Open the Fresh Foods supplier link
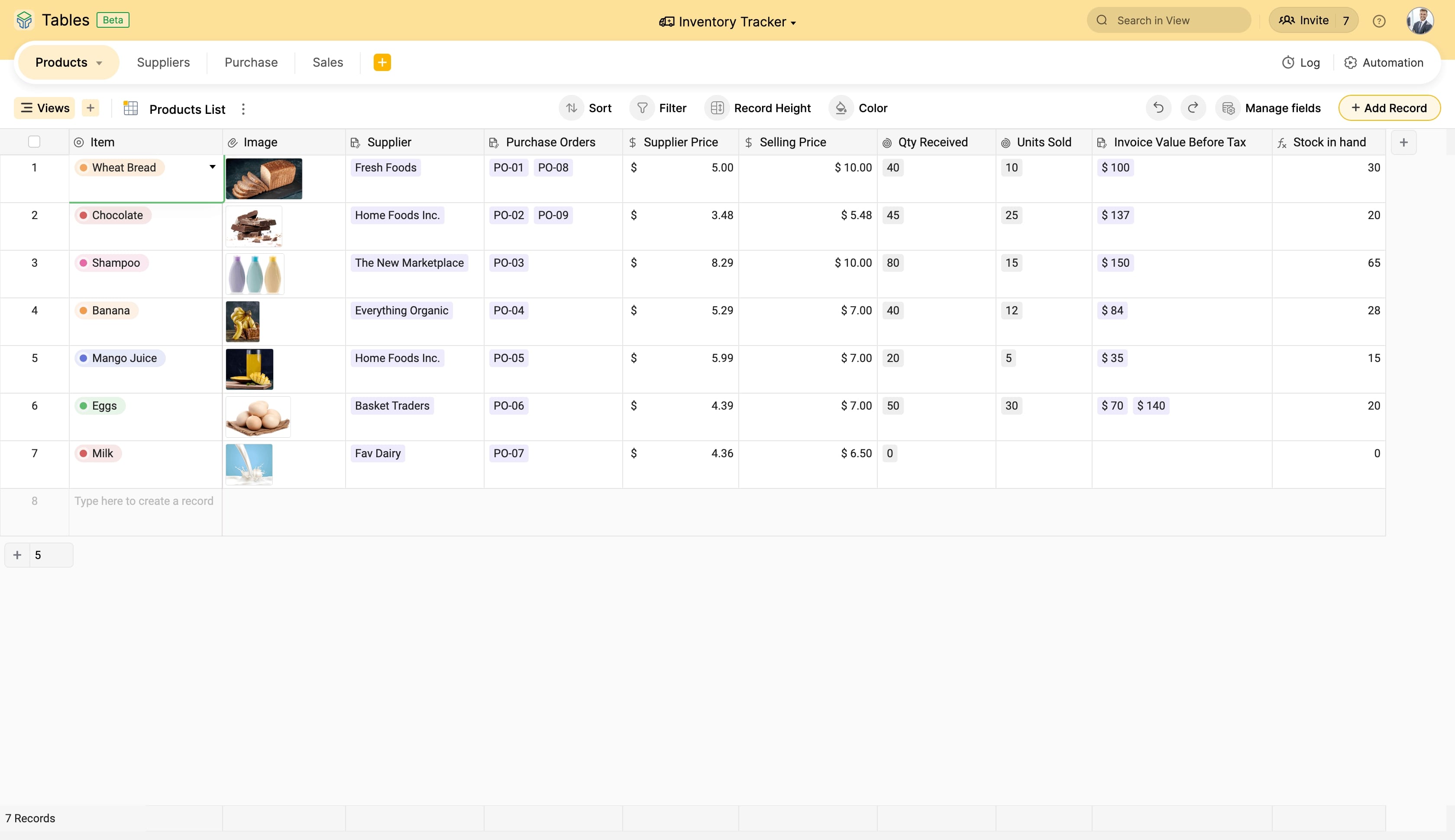 [x=385, y=167]
